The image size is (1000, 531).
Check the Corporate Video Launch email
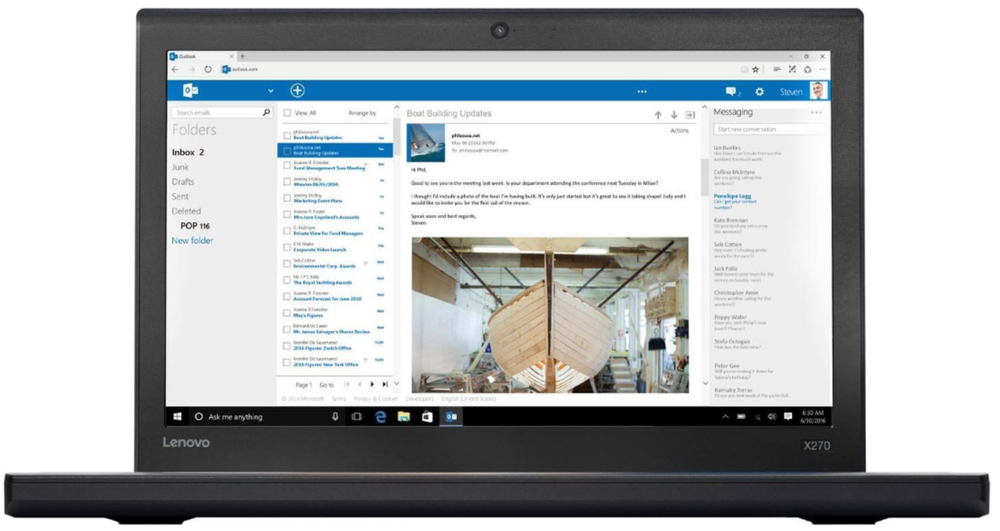[x=287, y=247]
